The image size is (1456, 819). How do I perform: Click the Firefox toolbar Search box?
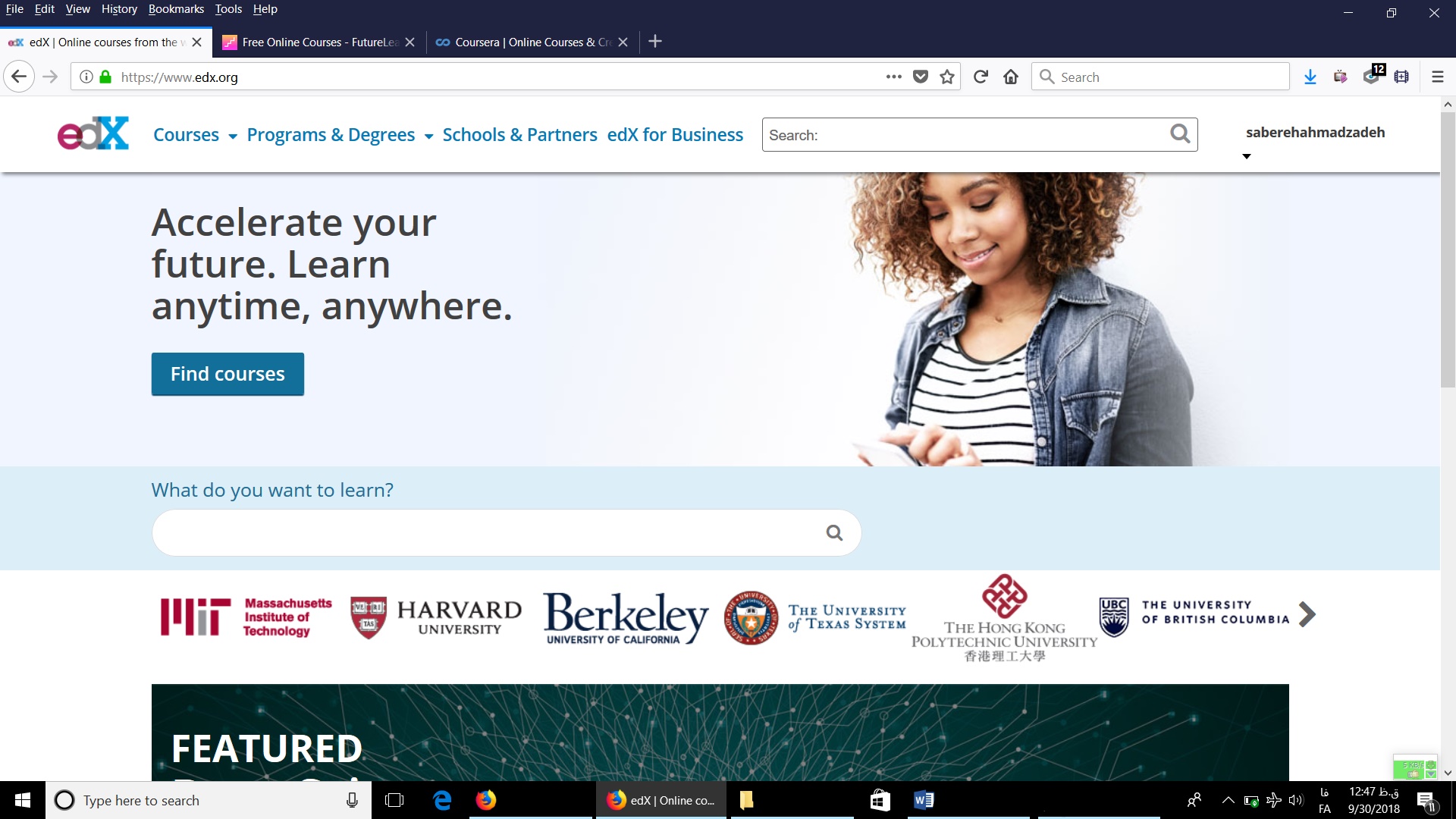(x=1160, y=77)
